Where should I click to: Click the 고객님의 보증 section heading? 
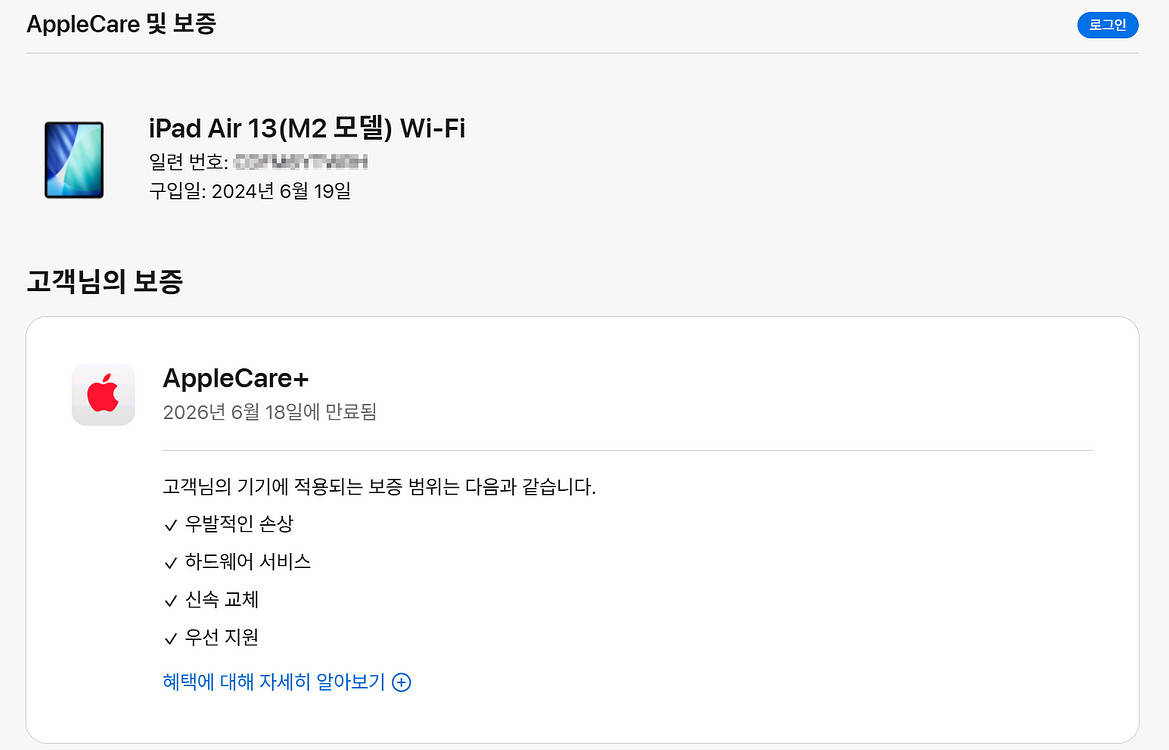point(104,282)
